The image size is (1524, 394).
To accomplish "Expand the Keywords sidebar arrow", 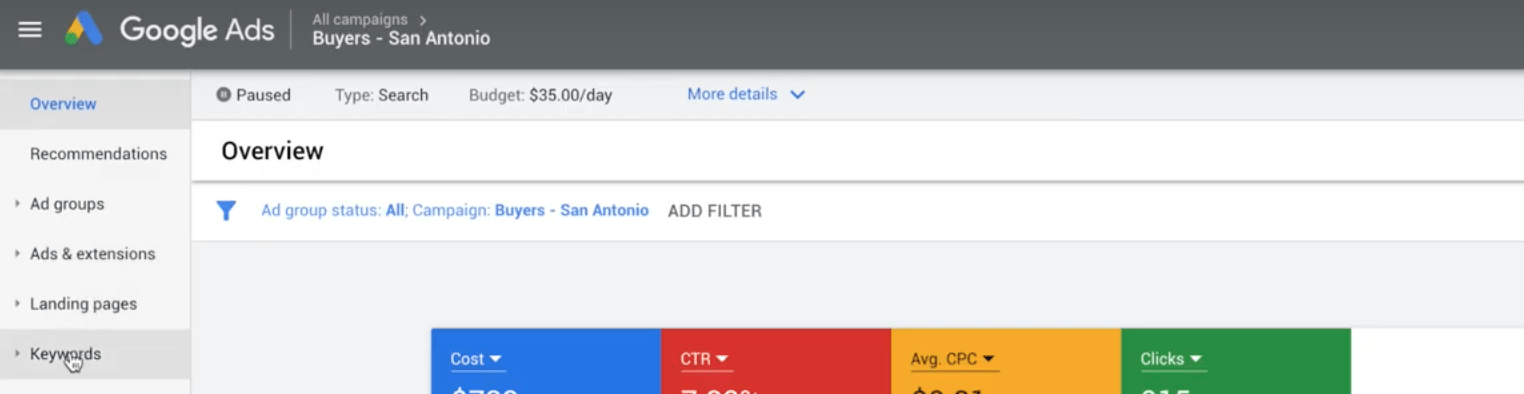I will 17,354.
